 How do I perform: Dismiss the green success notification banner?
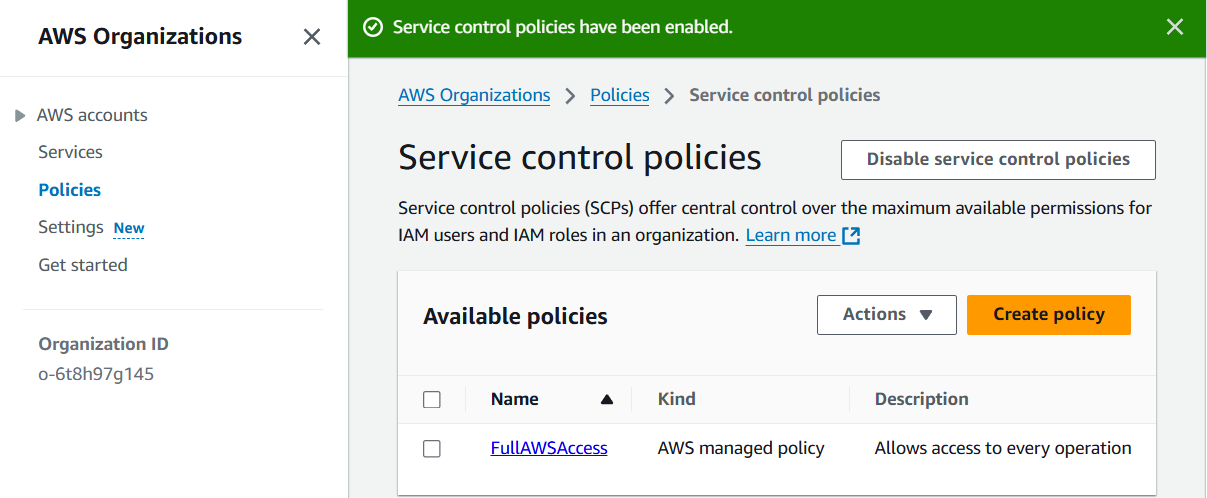tap(1175, 27)
